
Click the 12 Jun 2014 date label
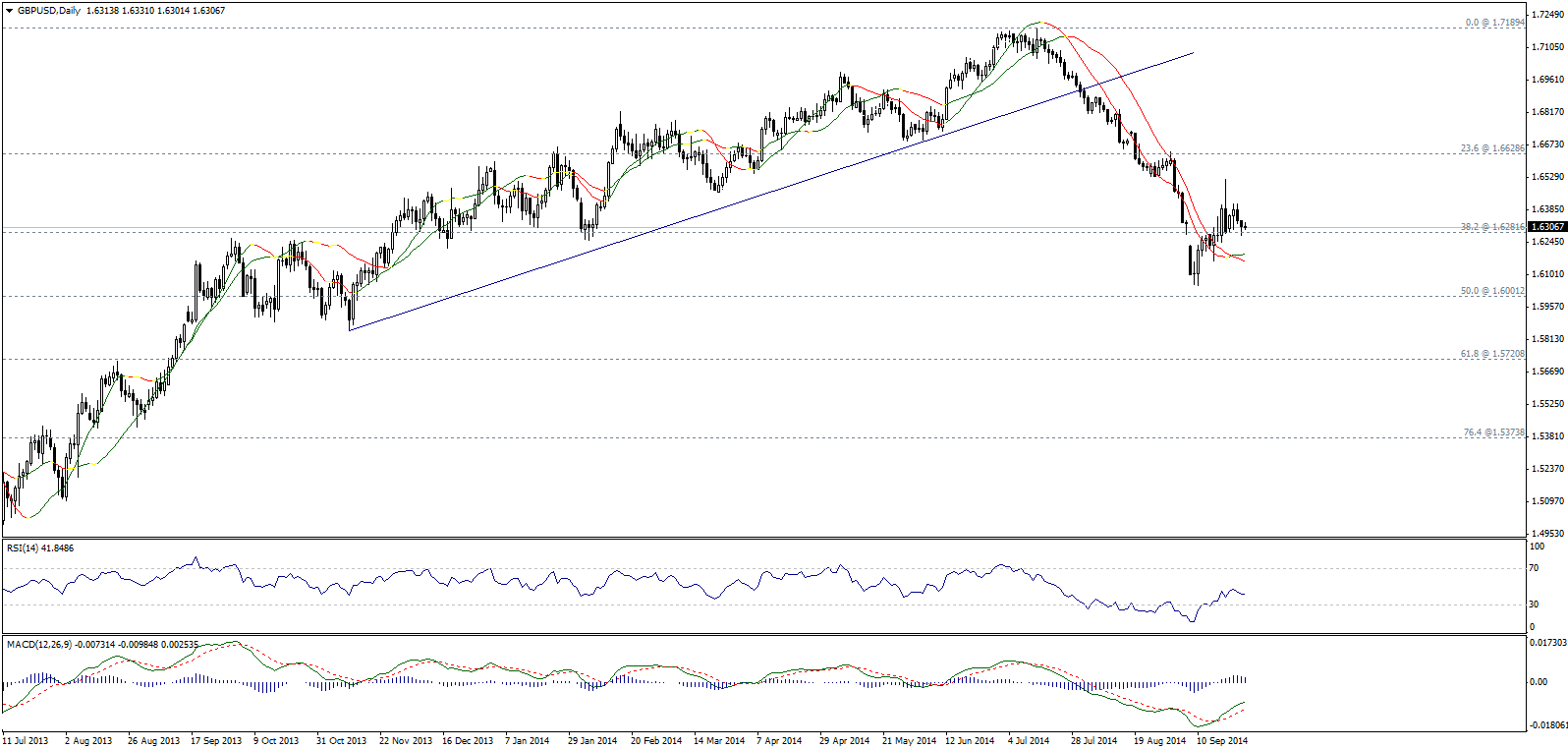970,741
